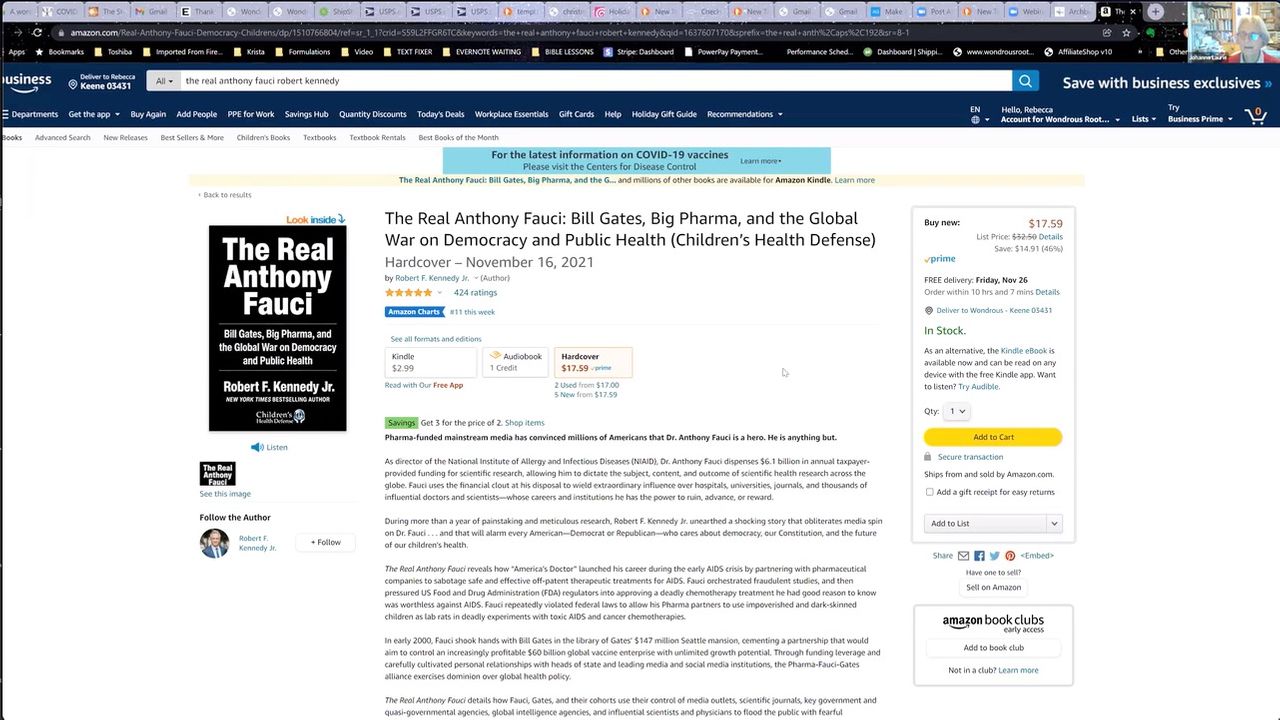Viewport: 1280px width, 720px height.
Task: Share via the email envelope icon
Action: 964,556
